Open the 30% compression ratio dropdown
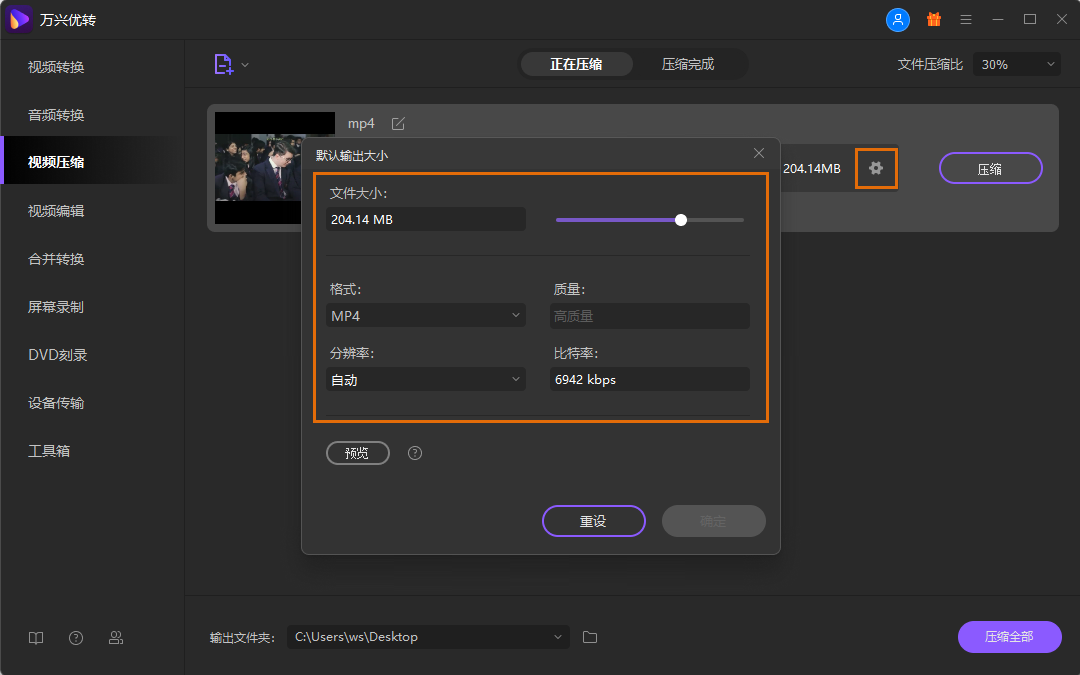 1017,64
